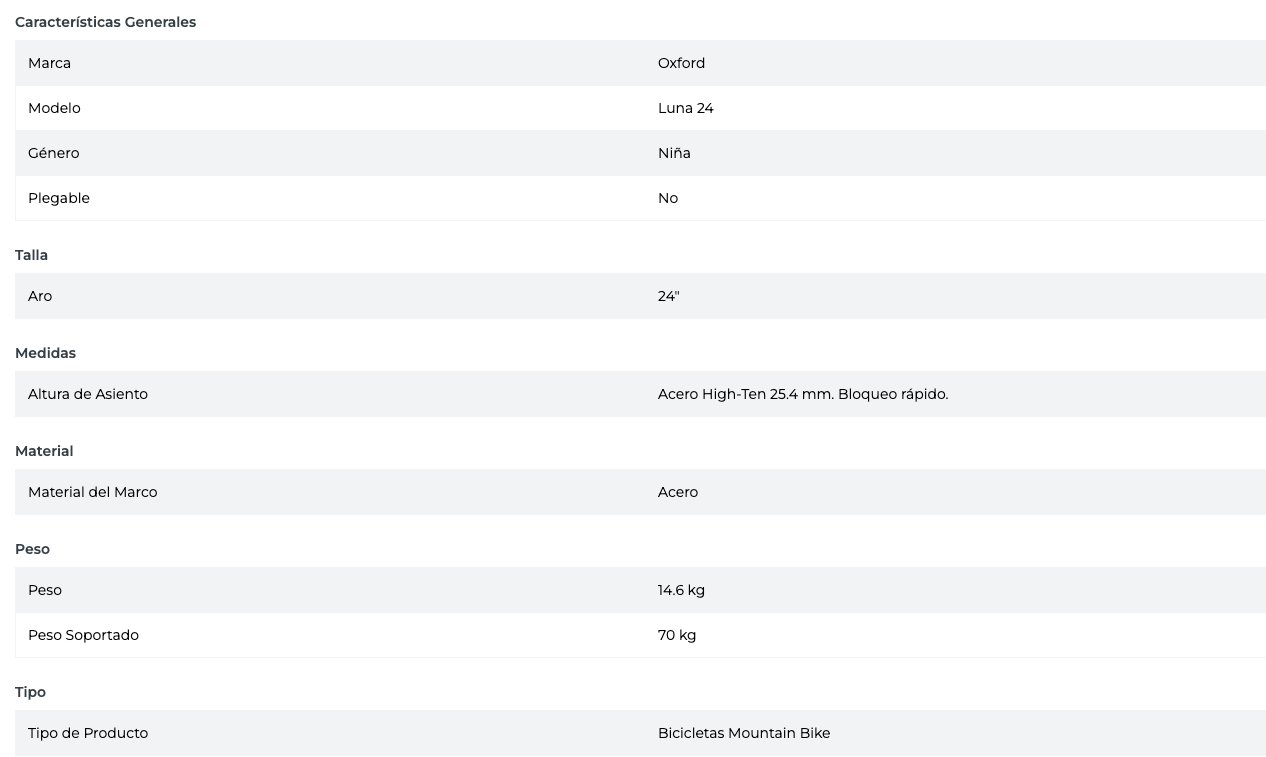Select the Tipo de Producto label
Viewport: 1266px width, 757px height.
point(88,733)
